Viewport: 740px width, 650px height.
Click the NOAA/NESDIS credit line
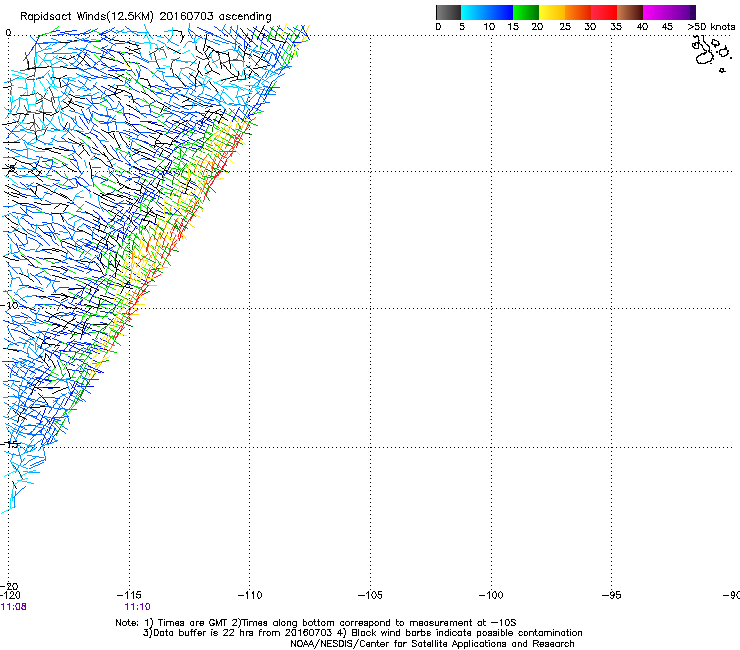[432, 644]
